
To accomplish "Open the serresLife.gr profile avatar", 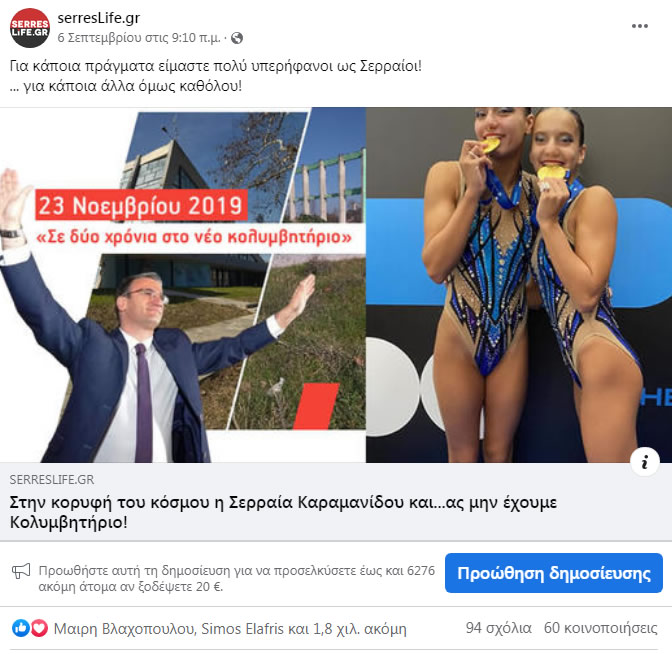I will 30,28.
